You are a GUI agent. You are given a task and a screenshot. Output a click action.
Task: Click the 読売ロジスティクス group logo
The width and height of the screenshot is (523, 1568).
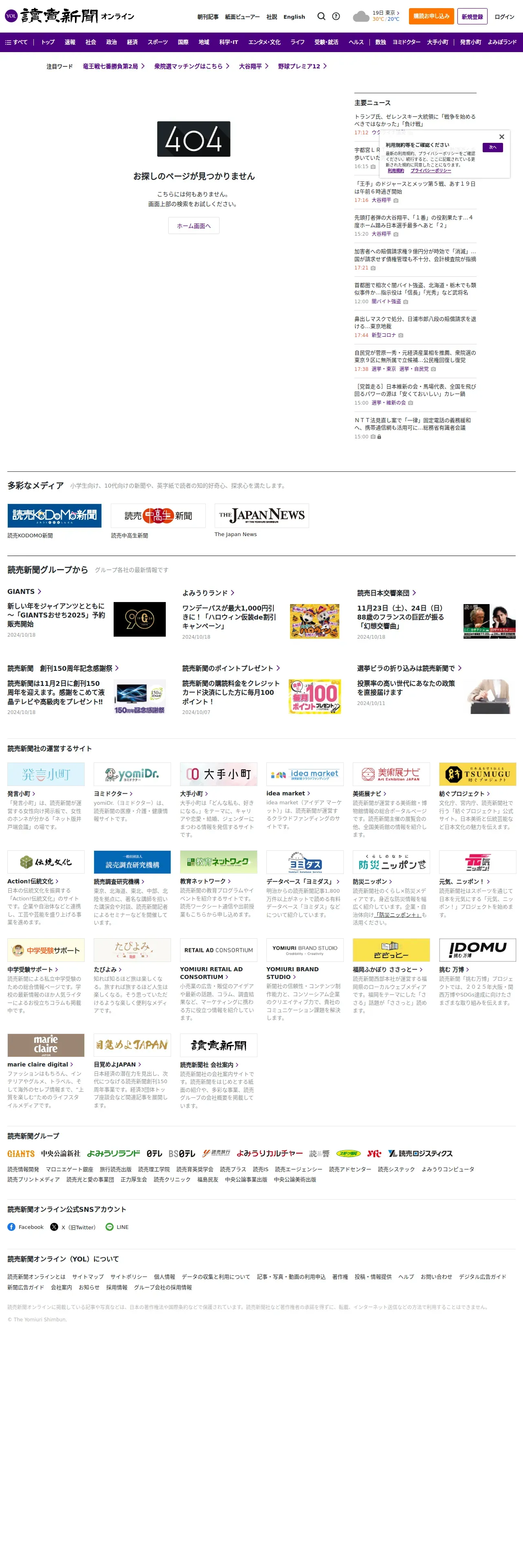click(420, 1154)
